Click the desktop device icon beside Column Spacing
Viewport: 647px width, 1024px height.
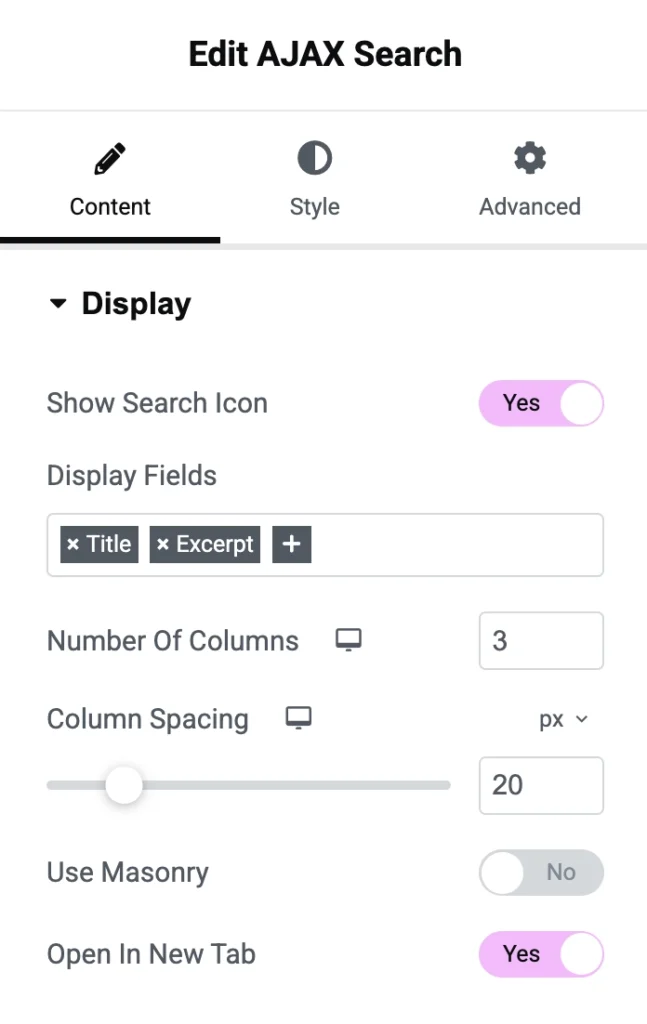pos(298,718)
